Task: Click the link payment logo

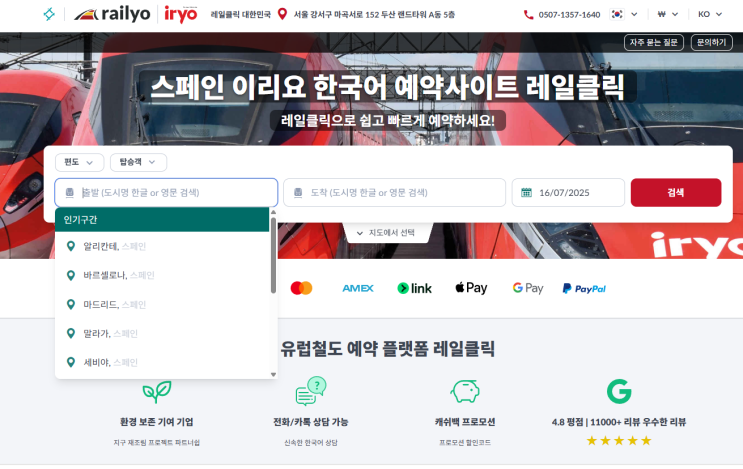Action: point(414,288)
